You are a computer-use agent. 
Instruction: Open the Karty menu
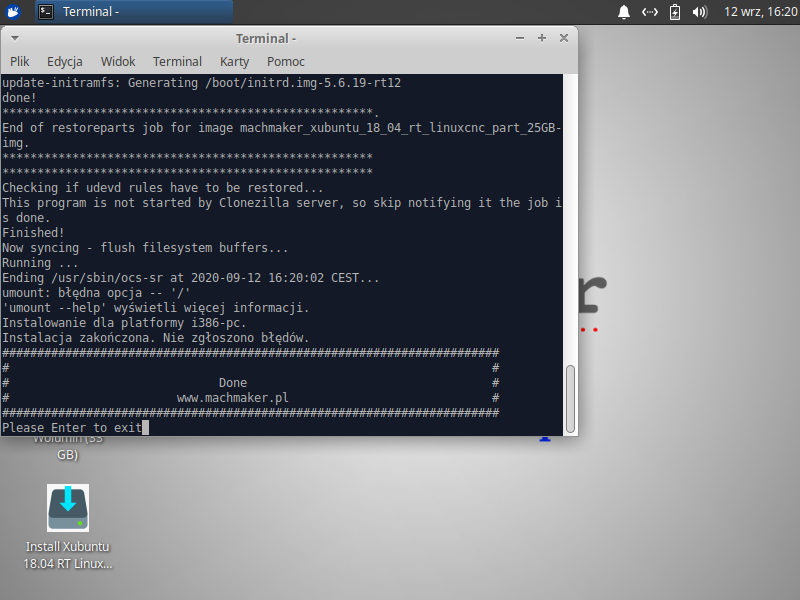(235, 61)
